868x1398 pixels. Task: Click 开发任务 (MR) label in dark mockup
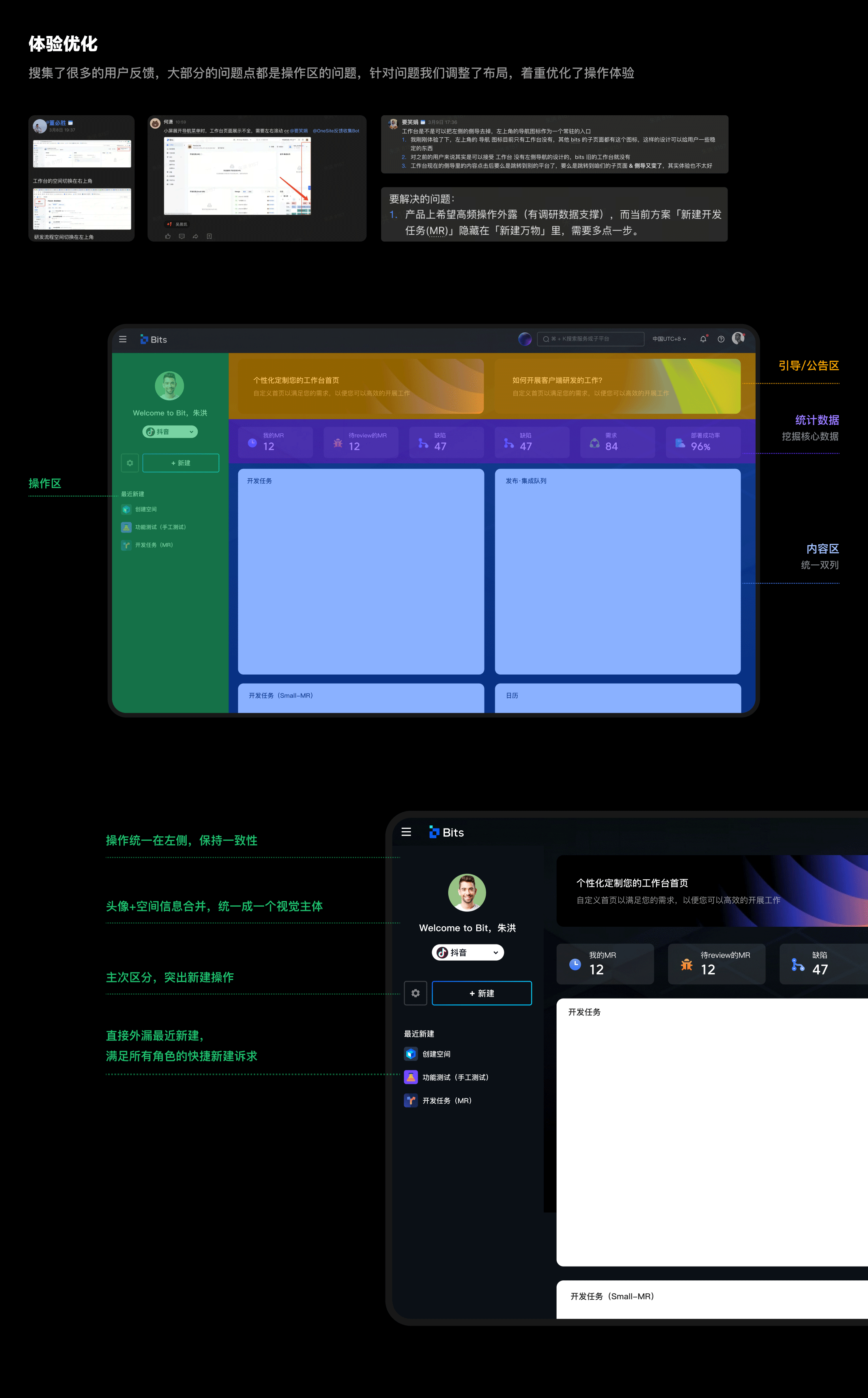coord(447,1101)
